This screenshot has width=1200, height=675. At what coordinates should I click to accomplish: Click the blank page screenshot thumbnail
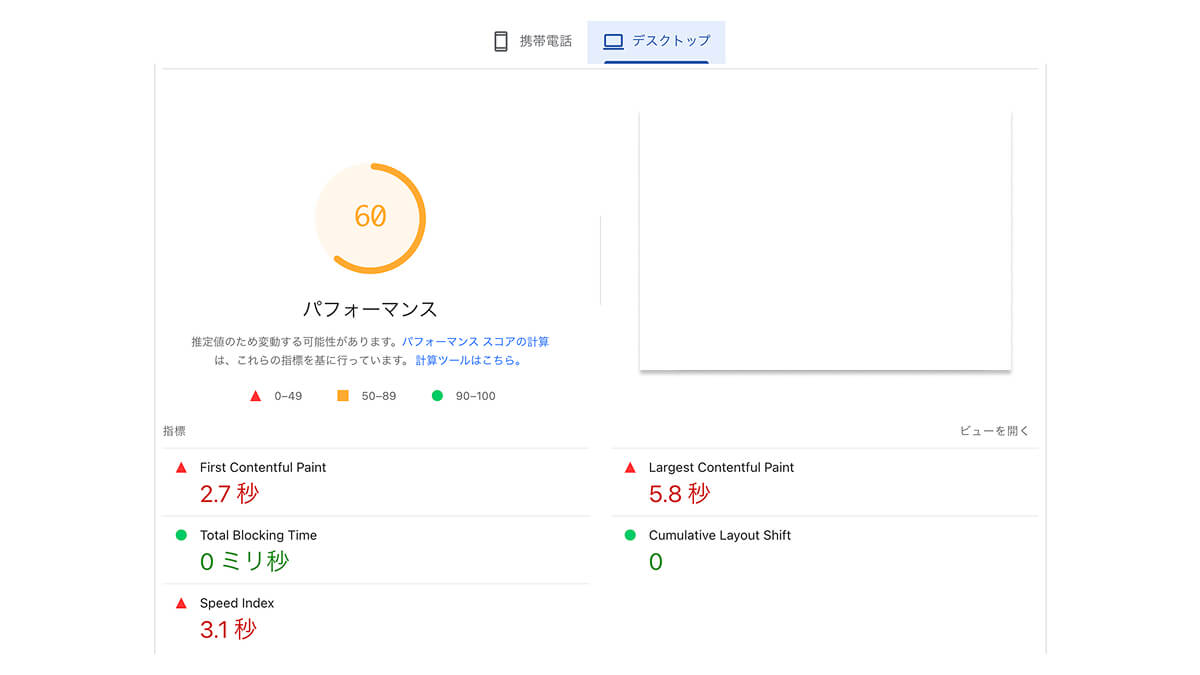click(825, 241)
